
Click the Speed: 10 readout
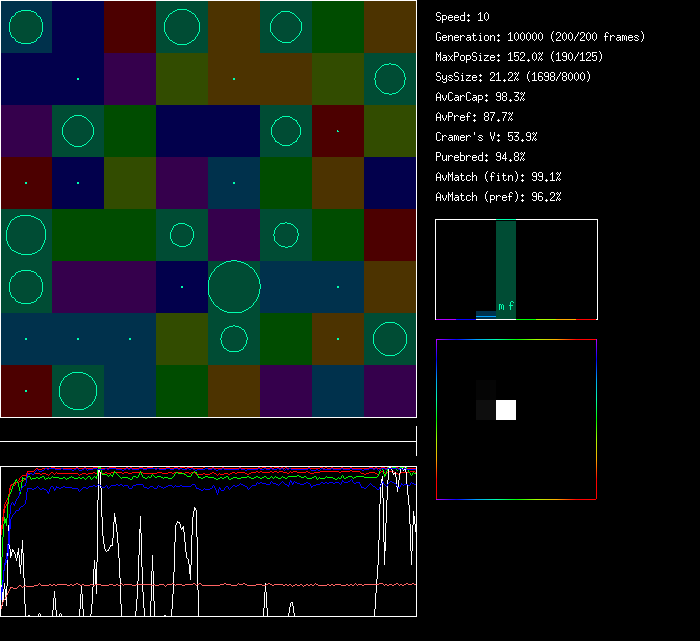(x=462, y=17)
